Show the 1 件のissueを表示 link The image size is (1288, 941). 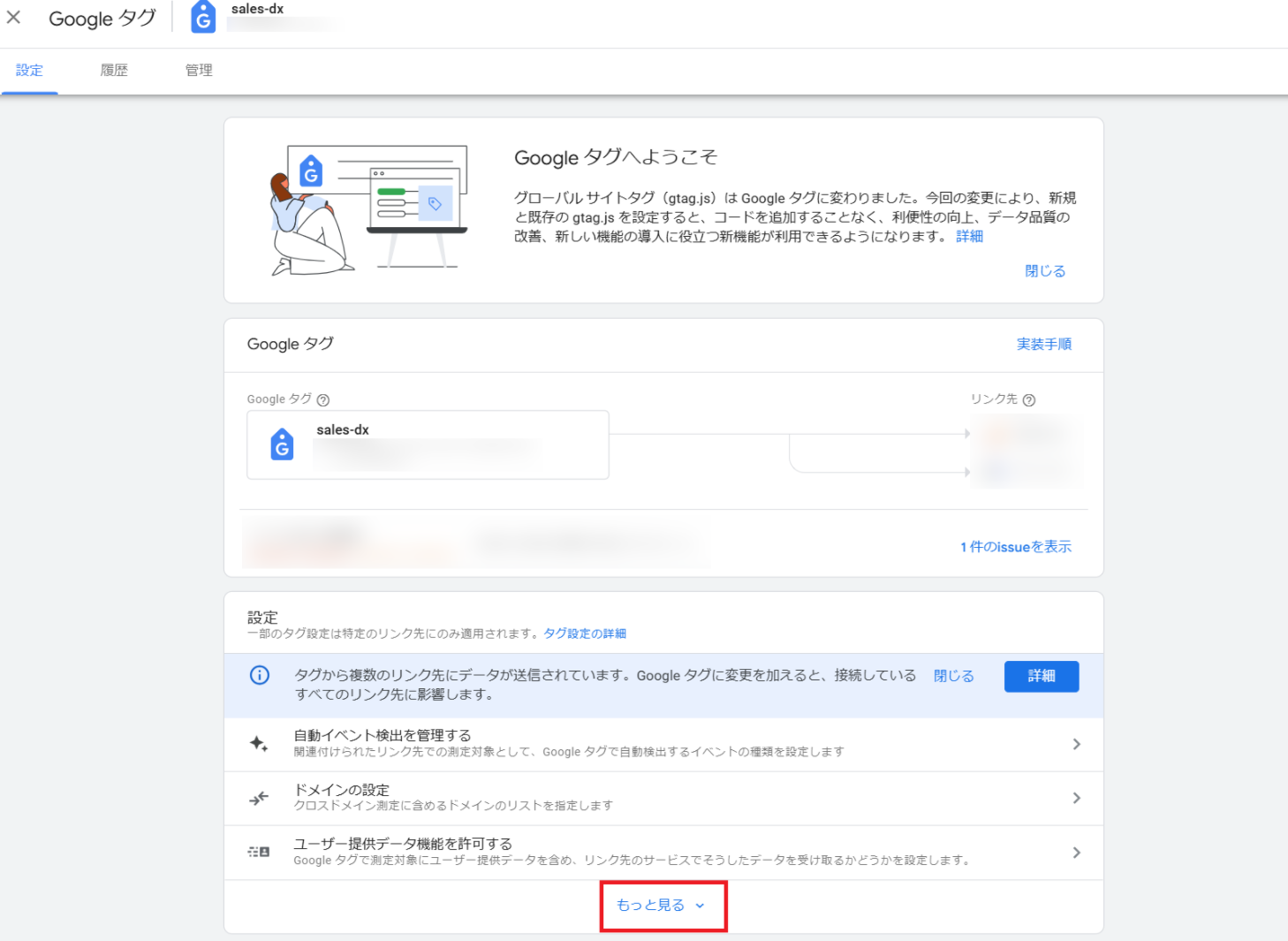point(1016,547)
